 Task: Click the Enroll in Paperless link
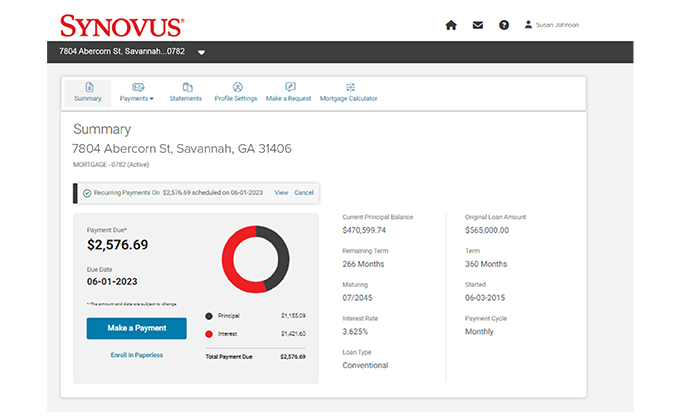pos(137,355)
